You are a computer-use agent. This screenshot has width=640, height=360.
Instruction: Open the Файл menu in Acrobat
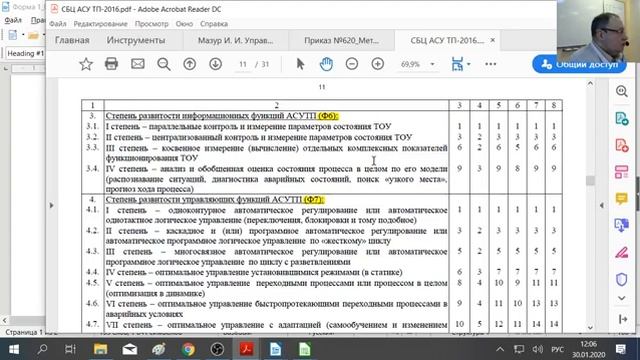(58, 24)
